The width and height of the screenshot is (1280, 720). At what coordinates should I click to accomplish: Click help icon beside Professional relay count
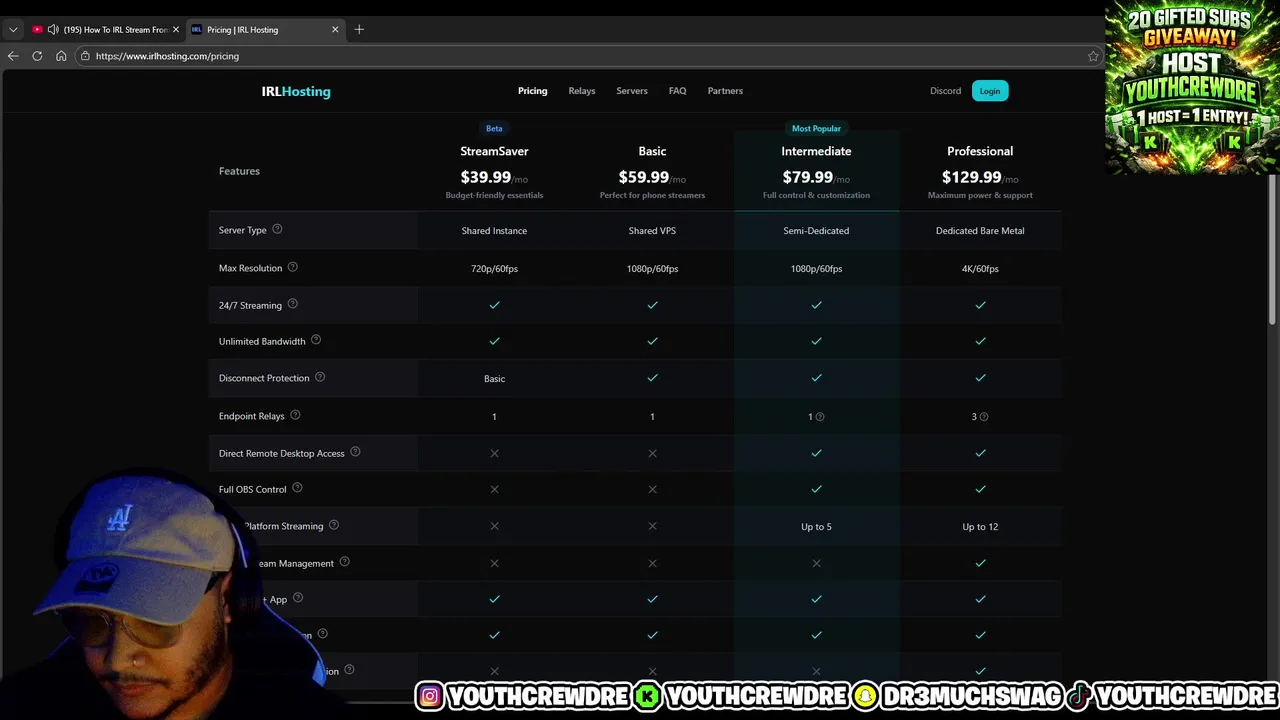coord(984,416)
